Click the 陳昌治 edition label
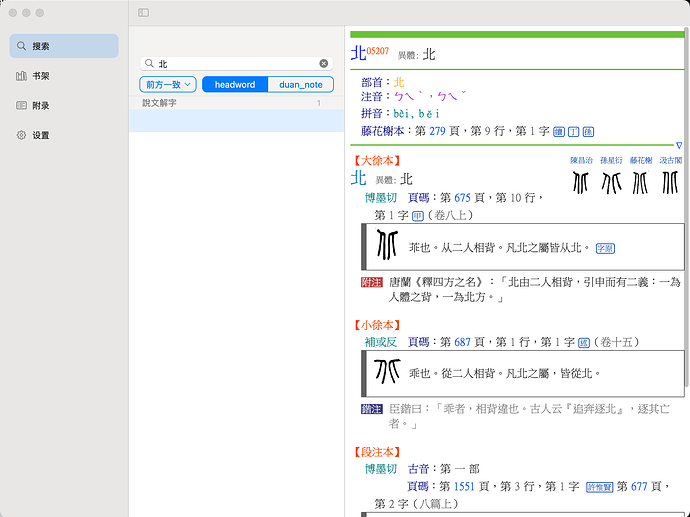The height and width of the screenshot is (517, 690). point(581,160)
